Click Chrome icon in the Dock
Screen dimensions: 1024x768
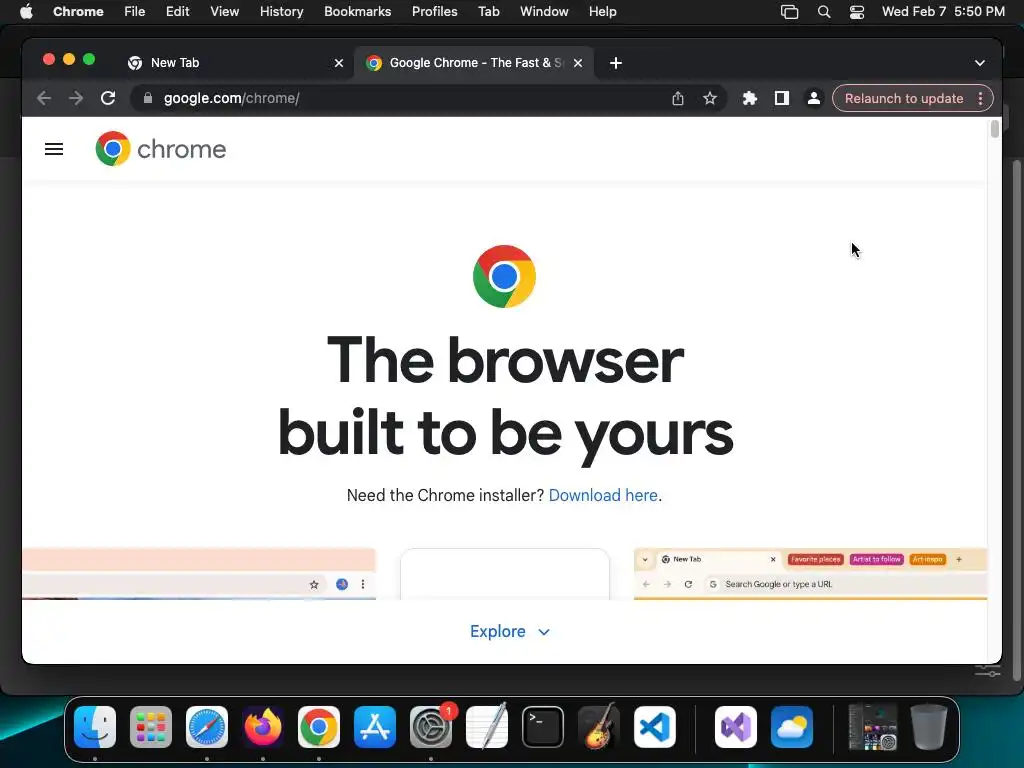(319, 727)
